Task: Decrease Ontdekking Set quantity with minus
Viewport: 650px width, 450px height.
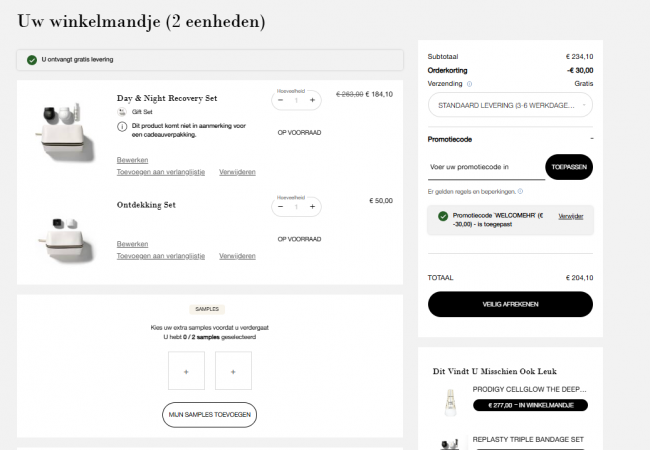Action: coord(281,207)
